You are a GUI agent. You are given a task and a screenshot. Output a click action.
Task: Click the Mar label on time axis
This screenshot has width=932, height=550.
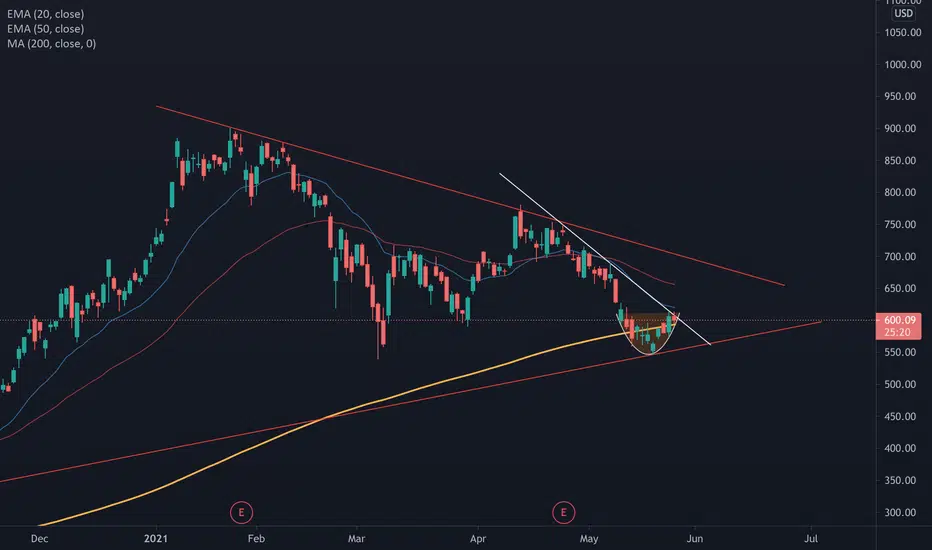[356, 539]
